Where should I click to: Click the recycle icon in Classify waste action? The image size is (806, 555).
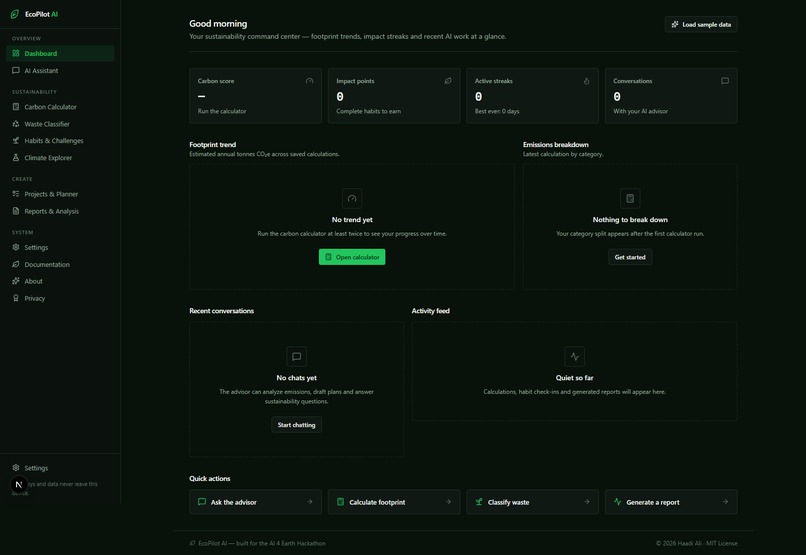479,502
